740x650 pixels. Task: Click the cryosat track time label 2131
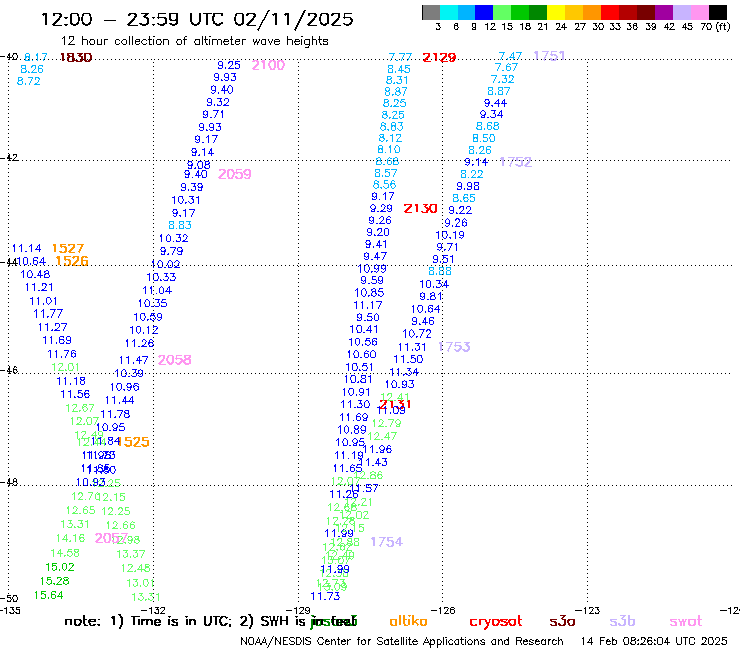(395, 404)
